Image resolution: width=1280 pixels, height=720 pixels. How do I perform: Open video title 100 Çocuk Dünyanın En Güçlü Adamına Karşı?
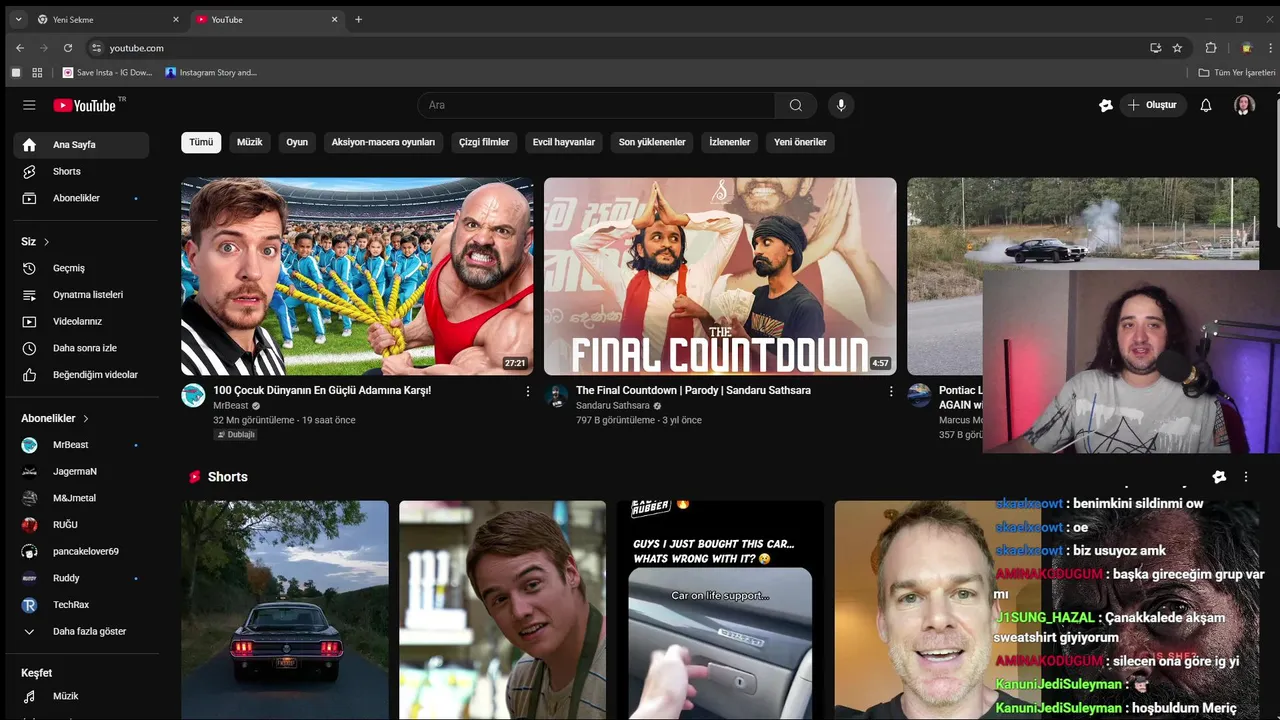pos(322,390)
